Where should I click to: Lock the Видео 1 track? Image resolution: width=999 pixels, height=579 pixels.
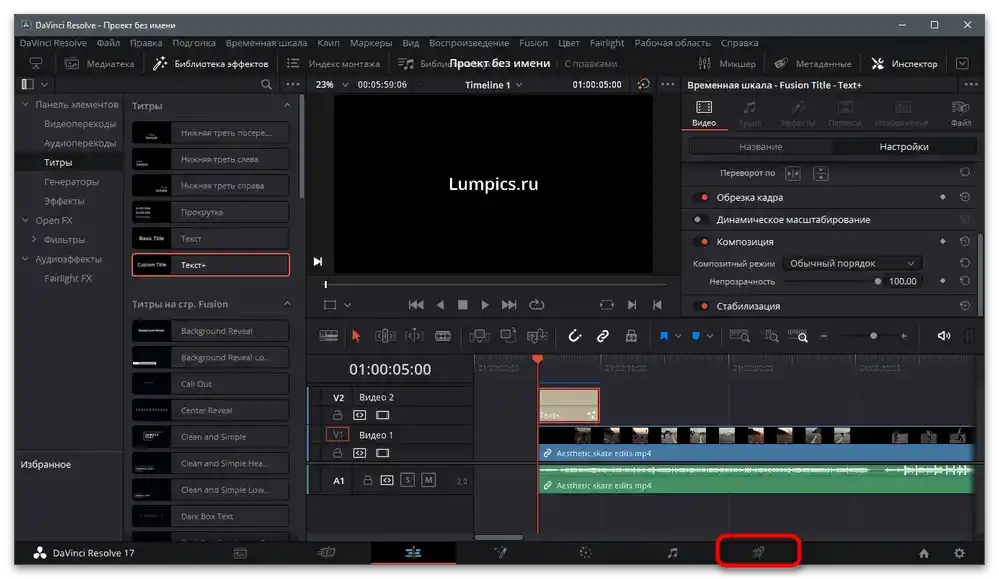pos(337,453)
